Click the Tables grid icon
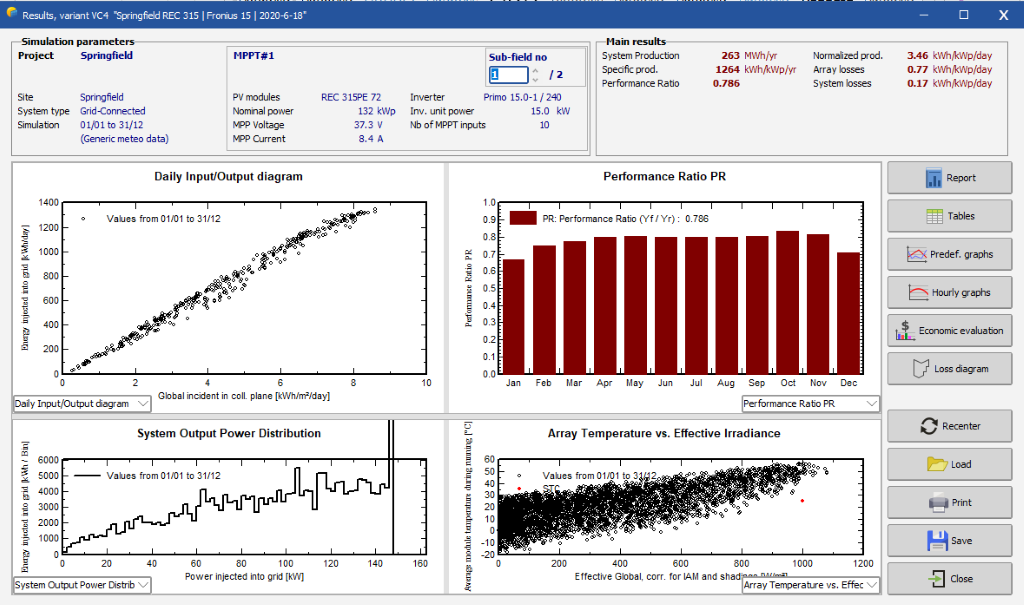Screen dimensions: 1024x605 [x=935, y=216]
